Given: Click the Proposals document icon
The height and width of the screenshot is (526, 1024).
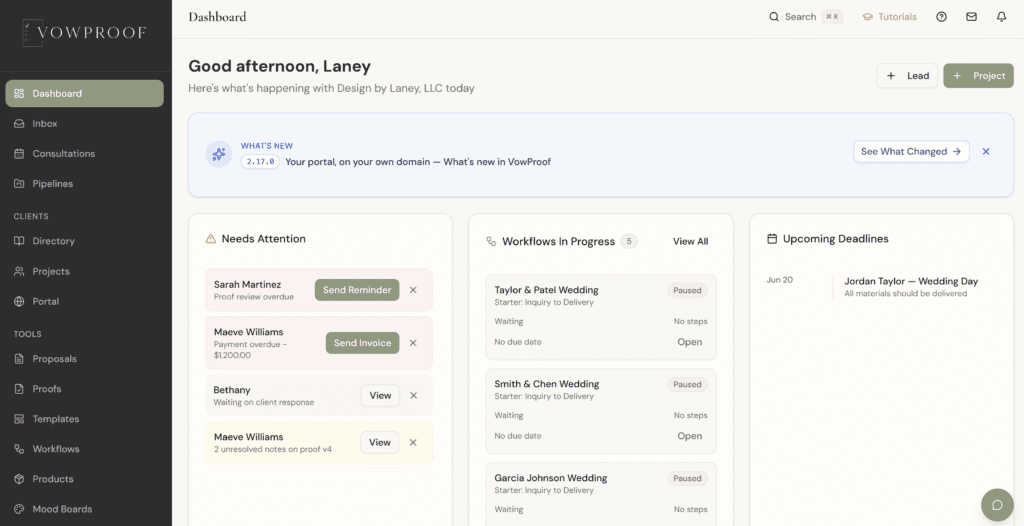Looking at the screenshot, I should click(19, 359).
